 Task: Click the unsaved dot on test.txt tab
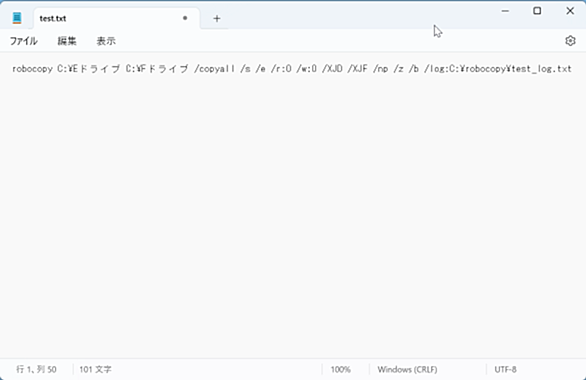coord(185,18)
